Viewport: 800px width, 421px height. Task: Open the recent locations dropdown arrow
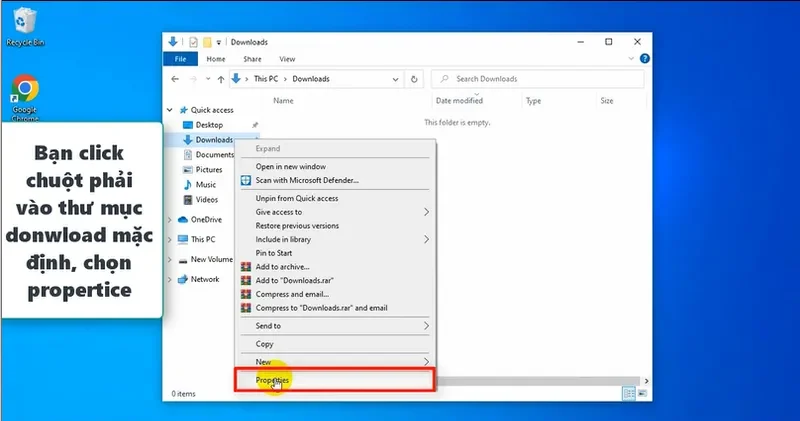[x=208, y=79]
